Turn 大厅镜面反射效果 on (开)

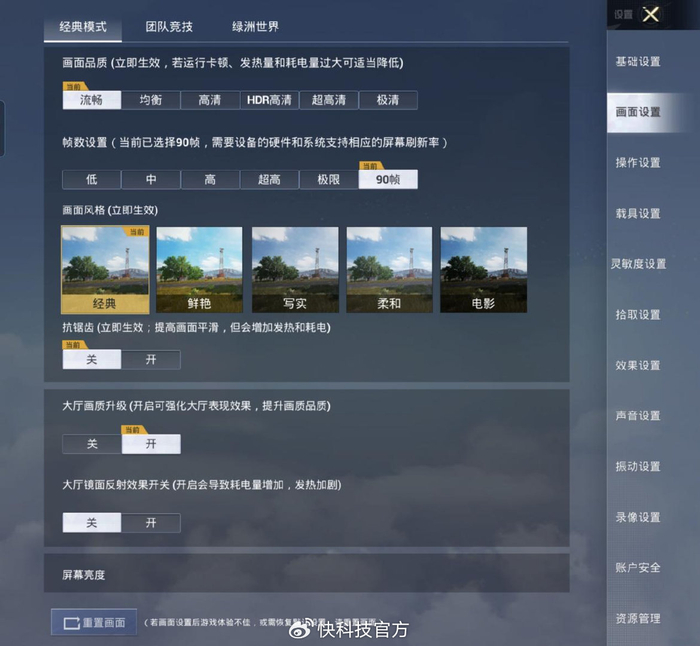point(151,523)
